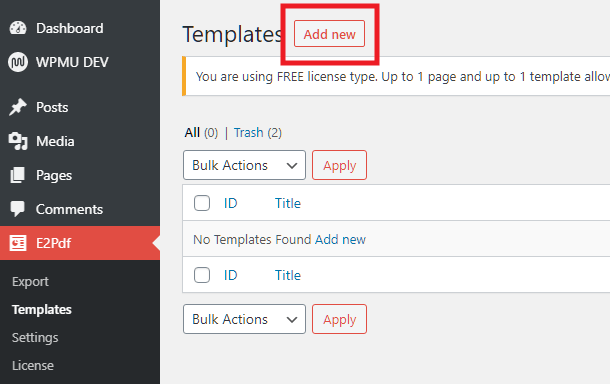Click the bottom Apply button
Image resolution: width=610 pixels, height=384 pixels.
[x=339, y=319]
